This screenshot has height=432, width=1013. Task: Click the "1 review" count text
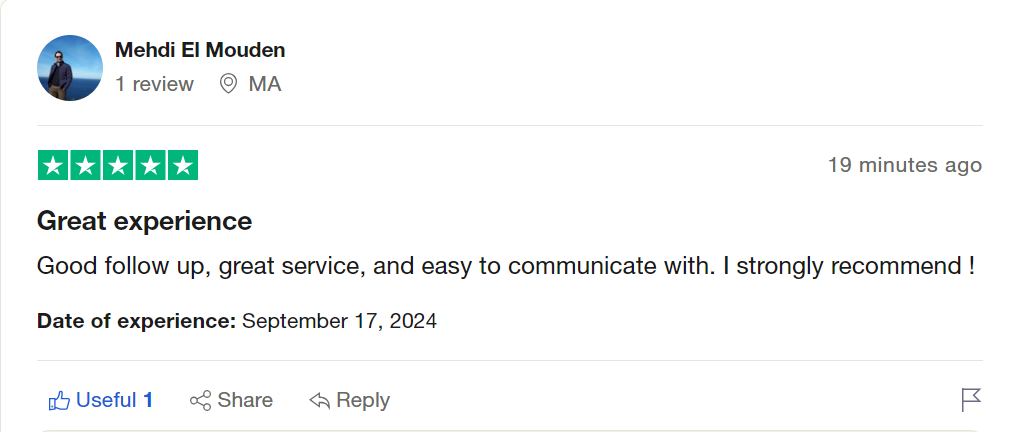(154, 84)
